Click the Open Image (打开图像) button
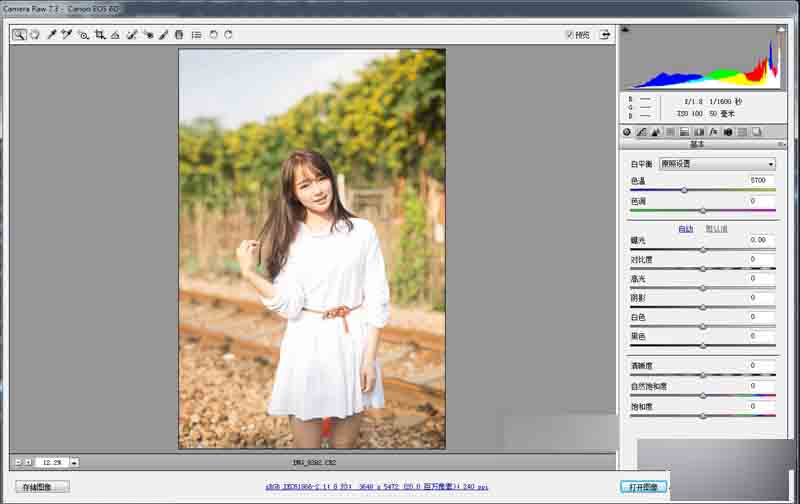 tap(644, 487)
